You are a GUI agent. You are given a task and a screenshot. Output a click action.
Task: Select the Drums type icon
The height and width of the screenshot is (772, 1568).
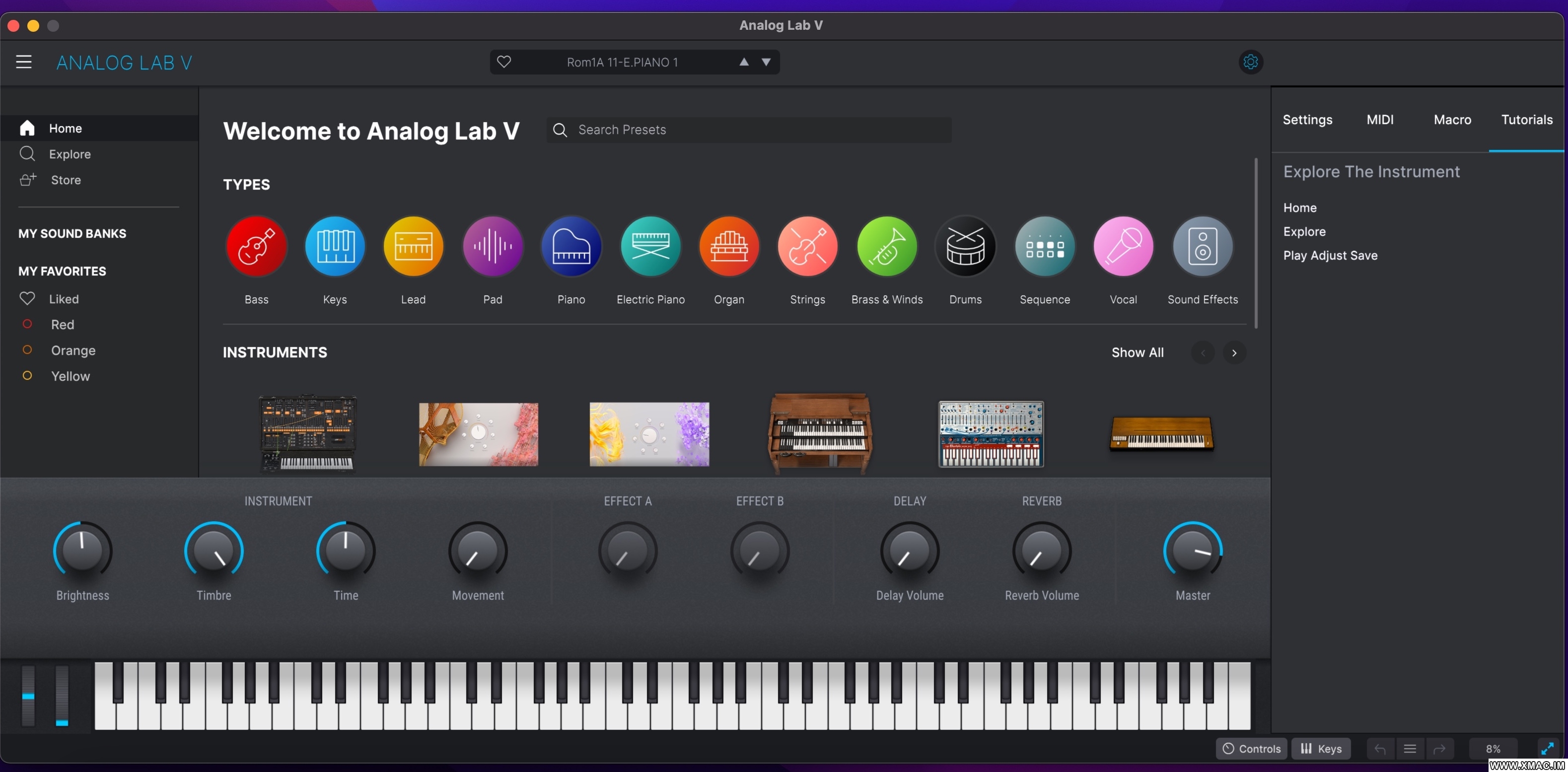click(965, 246)
